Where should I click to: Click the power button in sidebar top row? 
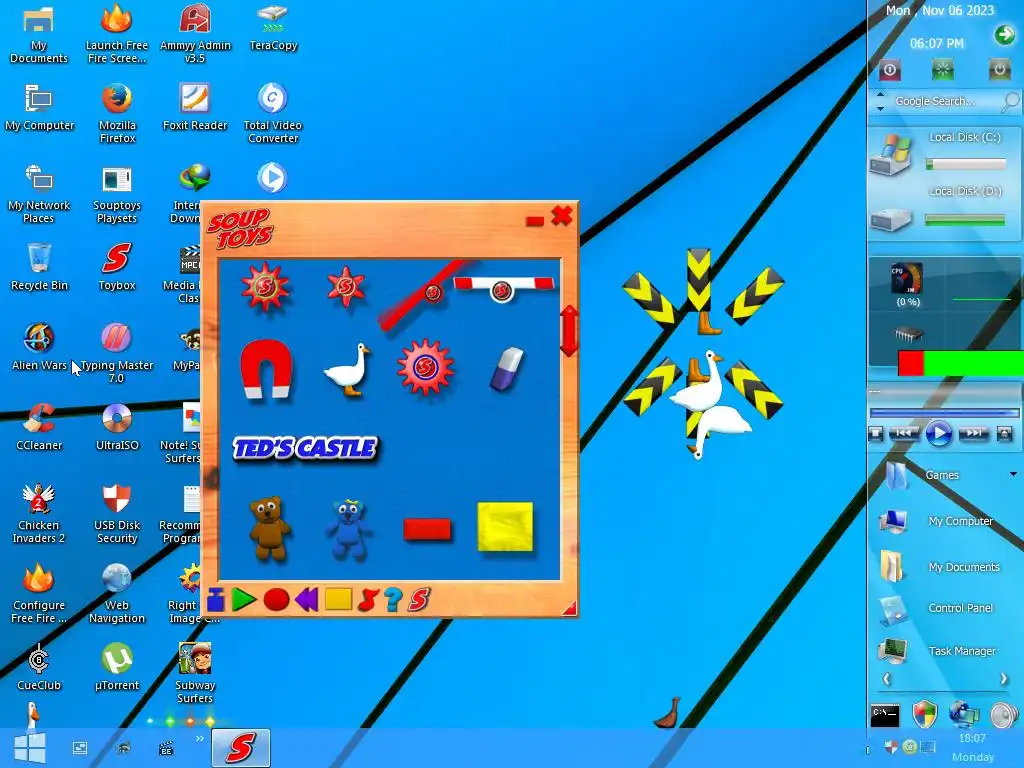point(999,69)
